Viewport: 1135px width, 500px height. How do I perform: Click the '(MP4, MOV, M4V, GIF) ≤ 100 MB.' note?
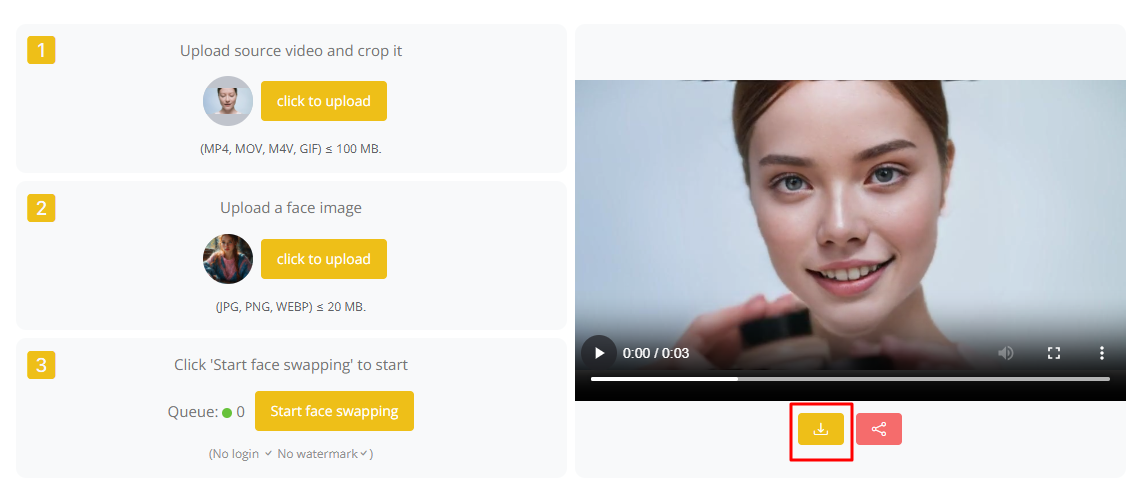click(291, 149)
